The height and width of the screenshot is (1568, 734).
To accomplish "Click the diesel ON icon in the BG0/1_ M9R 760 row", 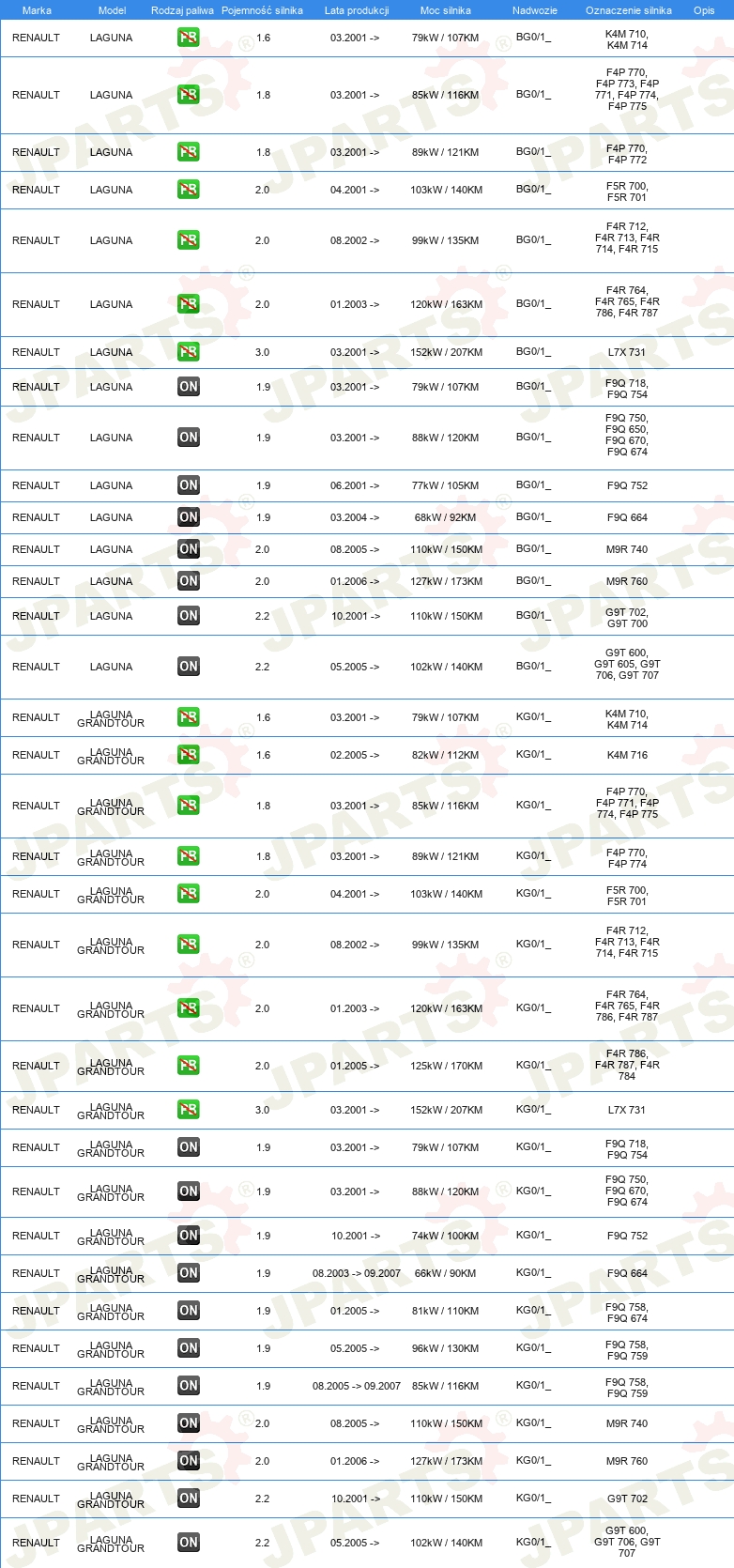I will point(189,581).
